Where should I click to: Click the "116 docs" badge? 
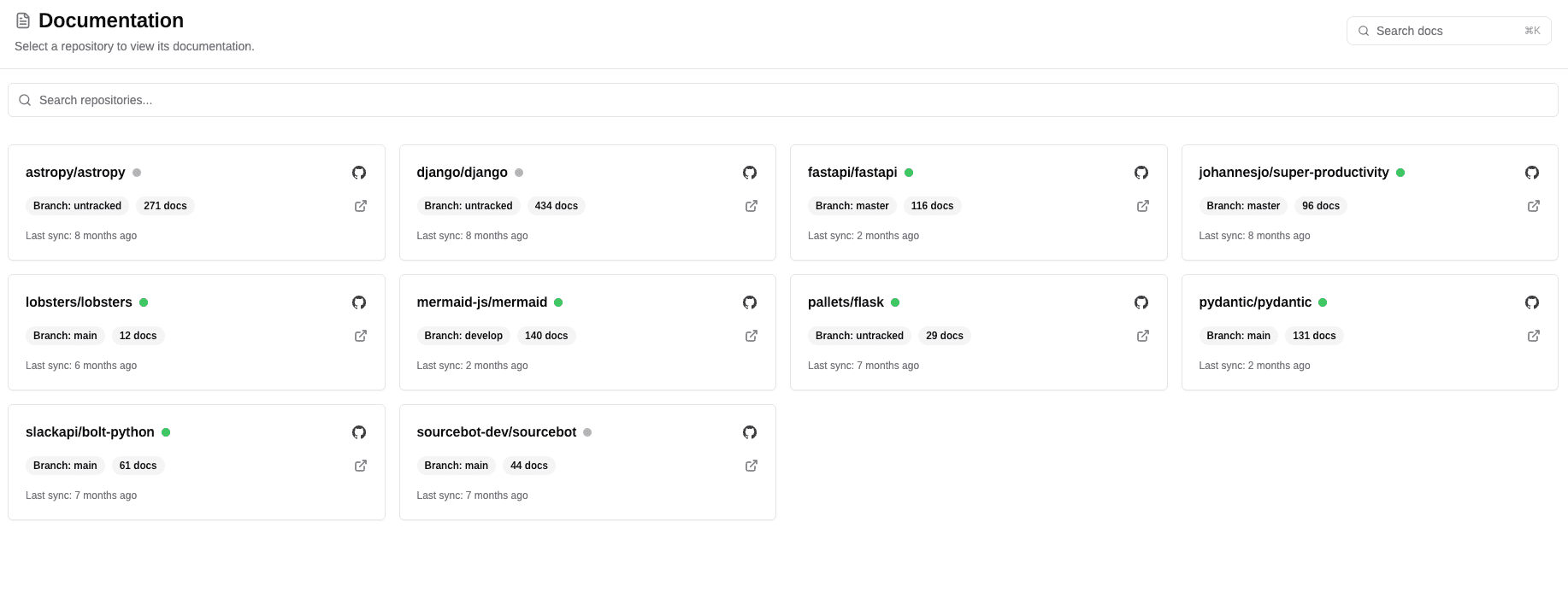tap(932, 206)
